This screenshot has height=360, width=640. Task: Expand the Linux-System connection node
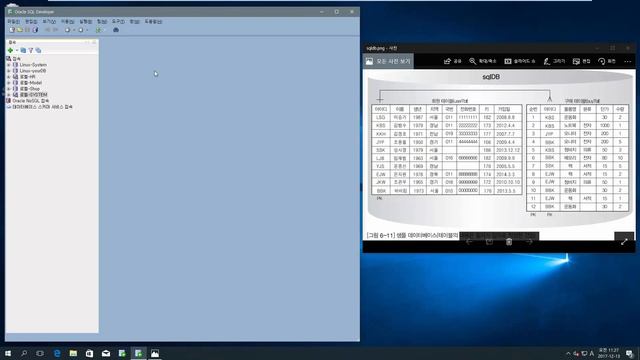[x=9, y=65]
